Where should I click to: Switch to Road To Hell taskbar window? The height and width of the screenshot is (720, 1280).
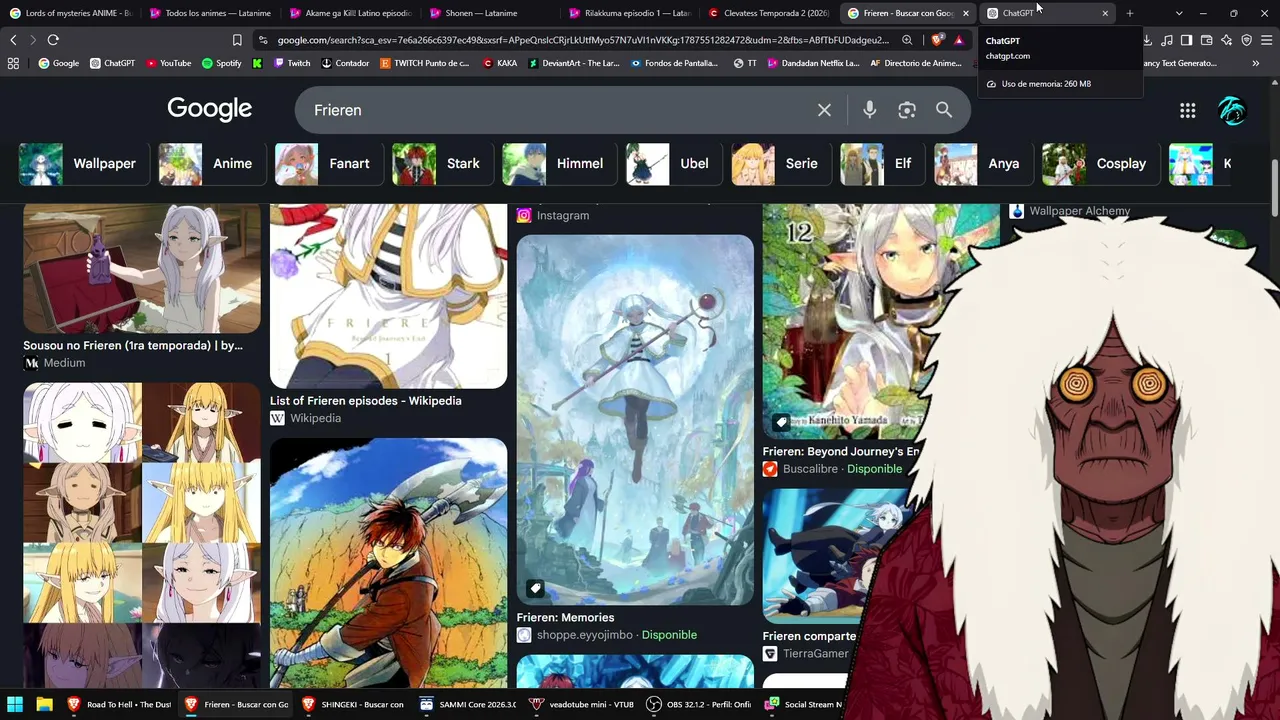tap(120, 704)
